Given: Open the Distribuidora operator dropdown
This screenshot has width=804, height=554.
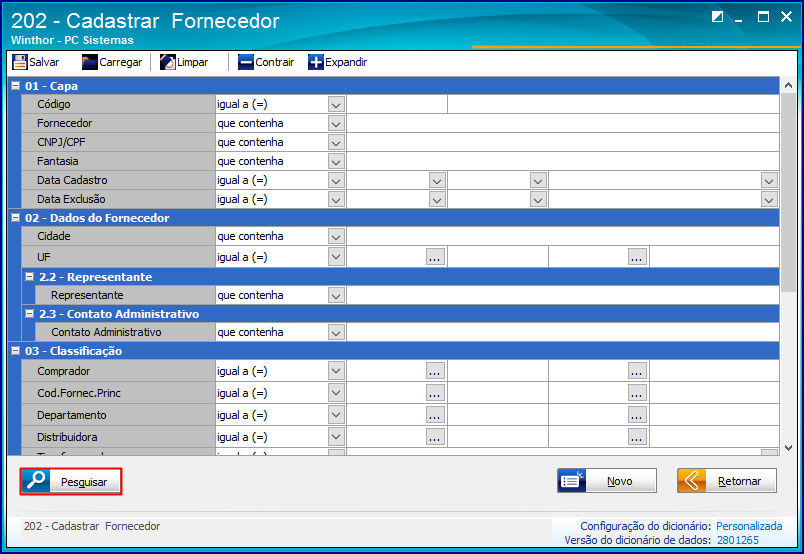Looking at the screenshot, I should pos(336,437).
